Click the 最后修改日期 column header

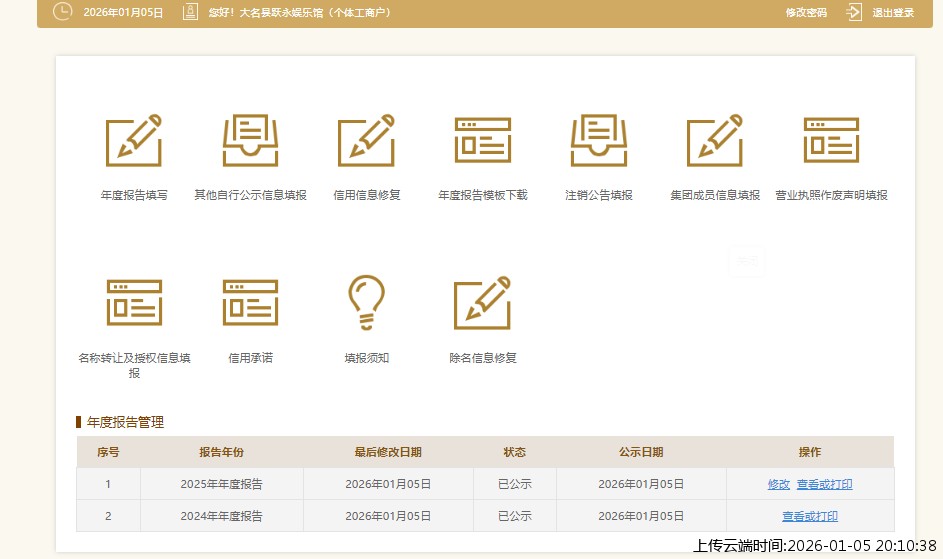pos(388,452)
